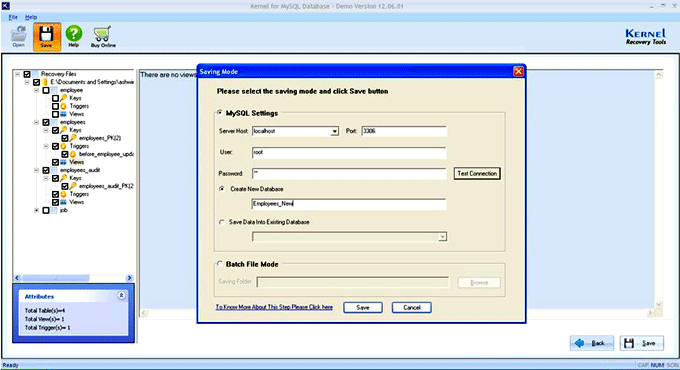Expand the job table node
The image size is (680, 370).
[x=36, y=210]
